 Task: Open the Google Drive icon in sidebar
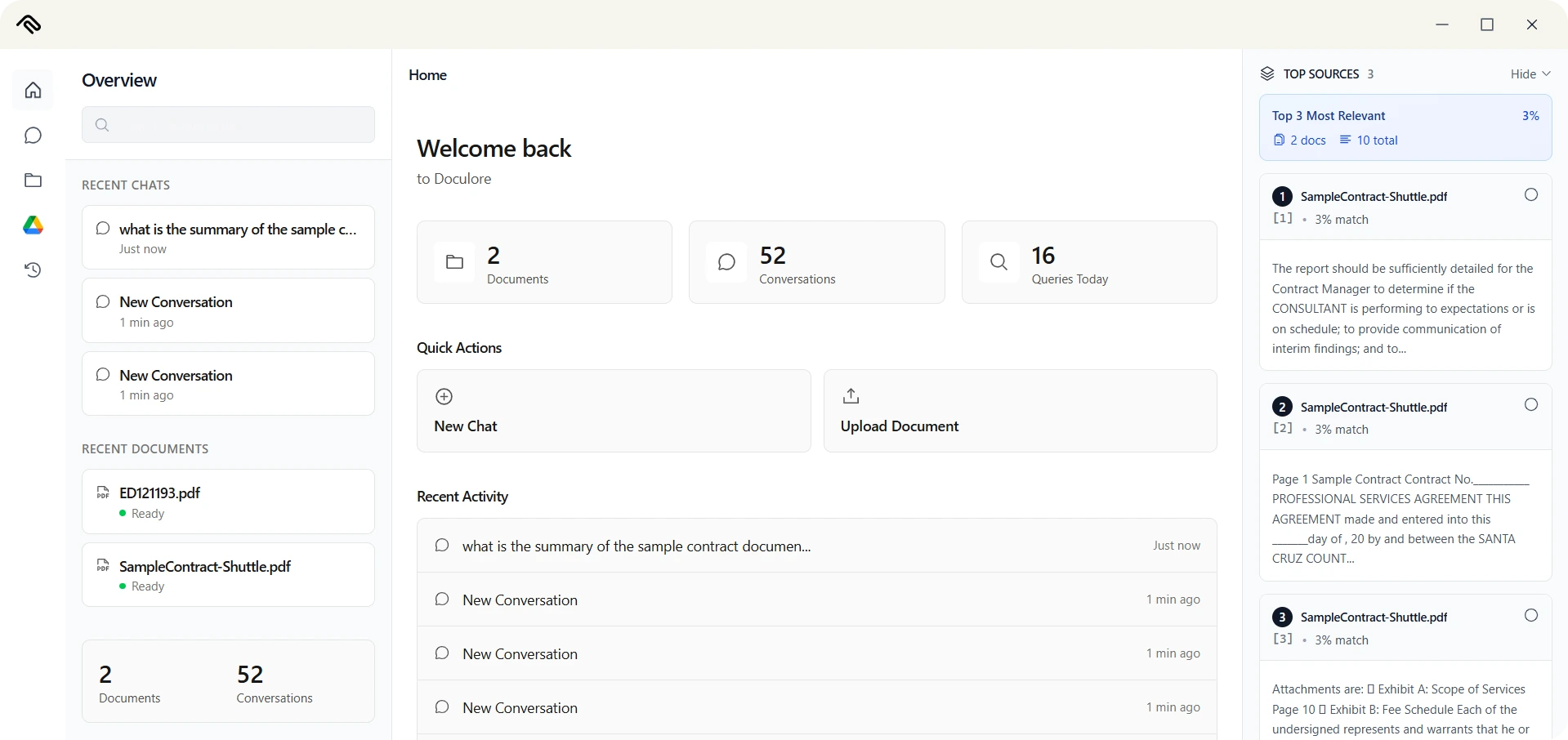(x=33, y=225)
